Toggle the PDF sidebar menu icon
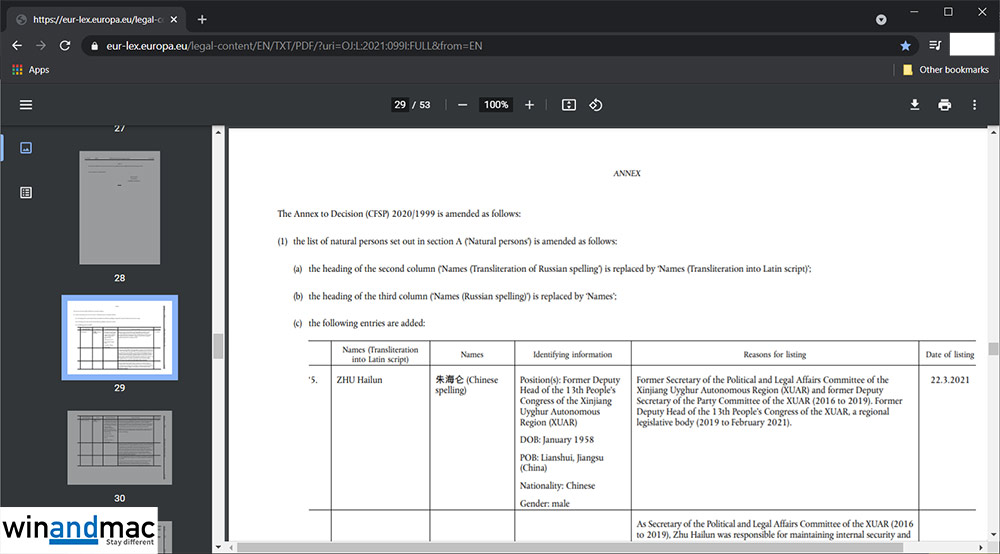1000x554 pixels. point(26,105)
